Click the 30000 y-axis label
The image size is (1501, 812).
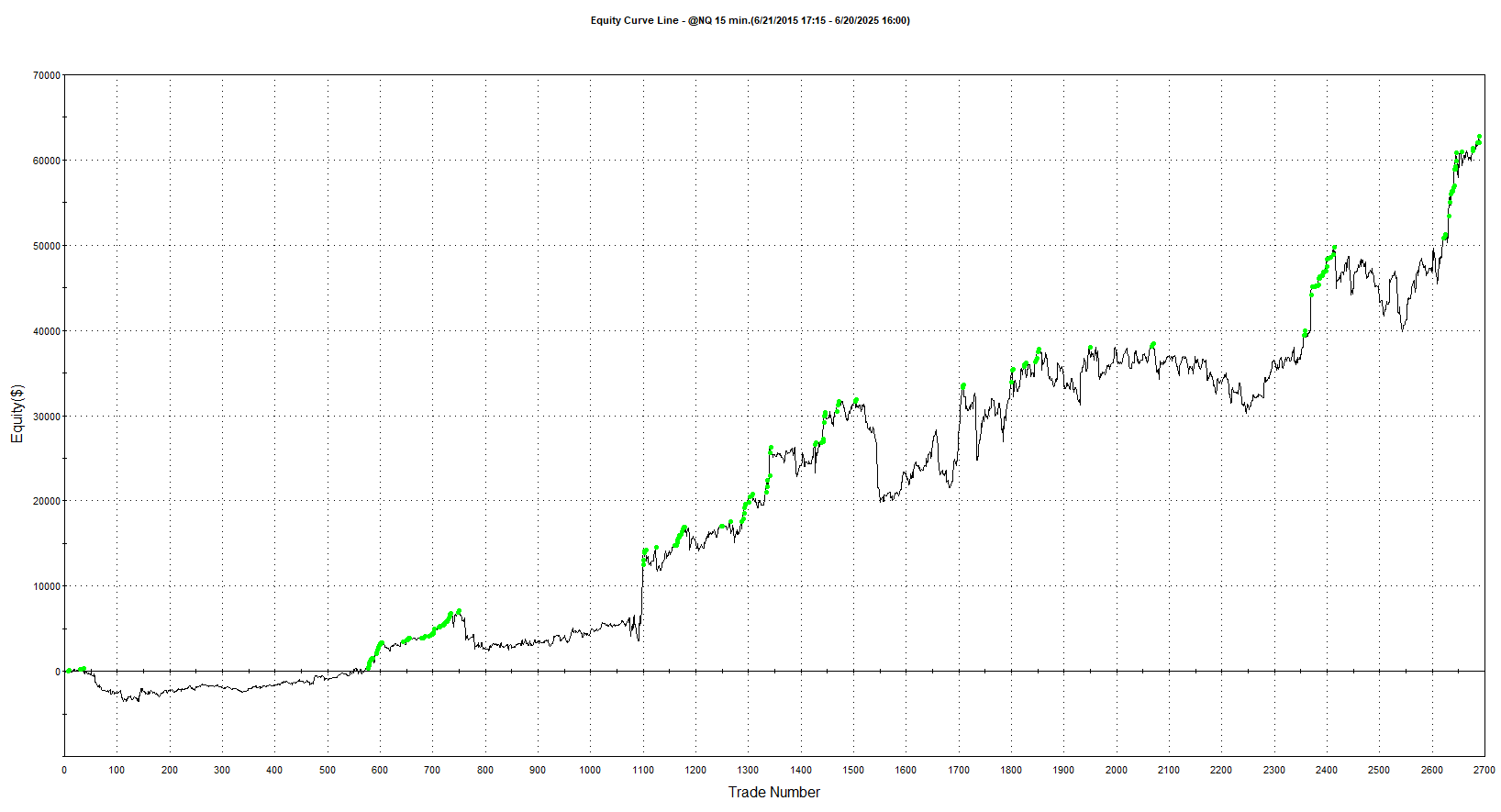click(46, 417)
